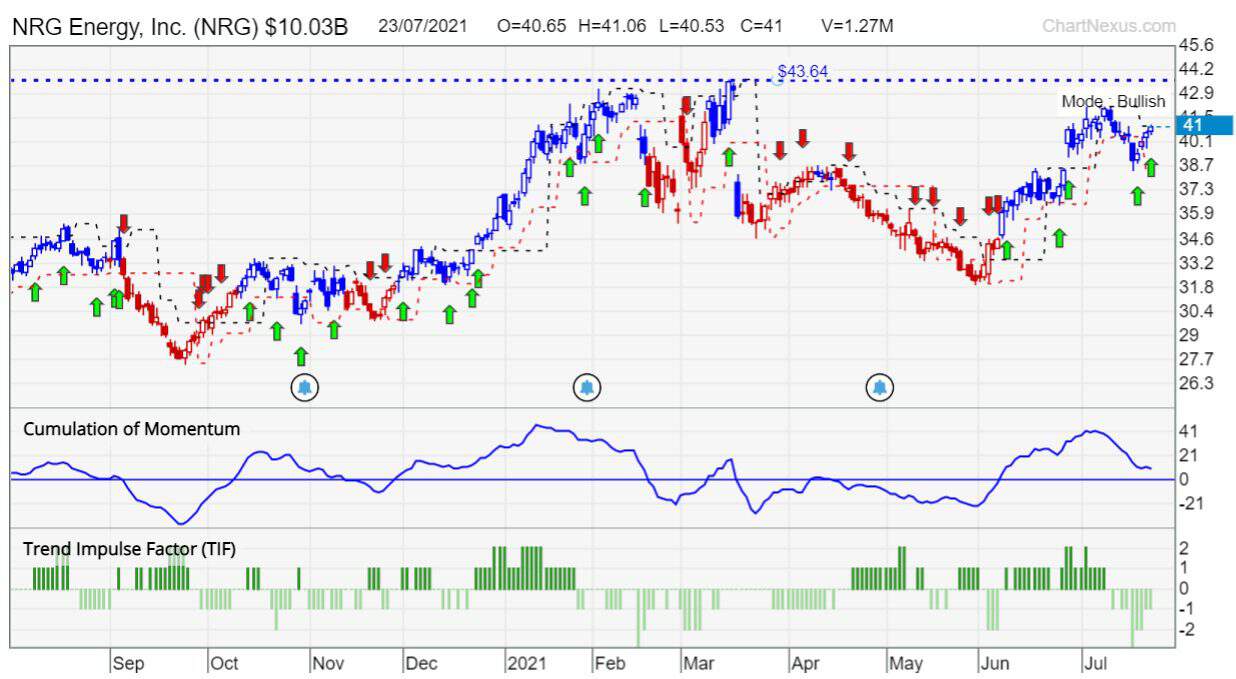Click the 44.2 price axis label
Image resolution: width=1236 pixels, height=679 pixels.
[x=1196, y=69]
